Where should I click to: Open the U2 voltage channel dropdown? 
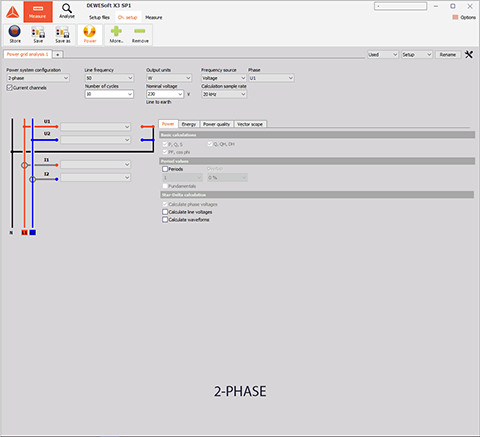pyautogui.click(x=95, y=140)
